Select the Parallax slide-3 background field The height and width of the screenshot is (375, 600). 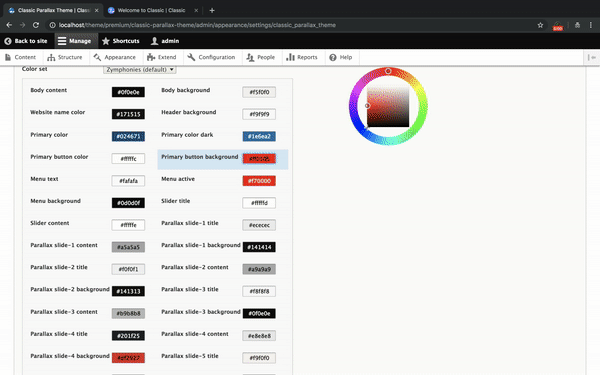coord(259,313)
